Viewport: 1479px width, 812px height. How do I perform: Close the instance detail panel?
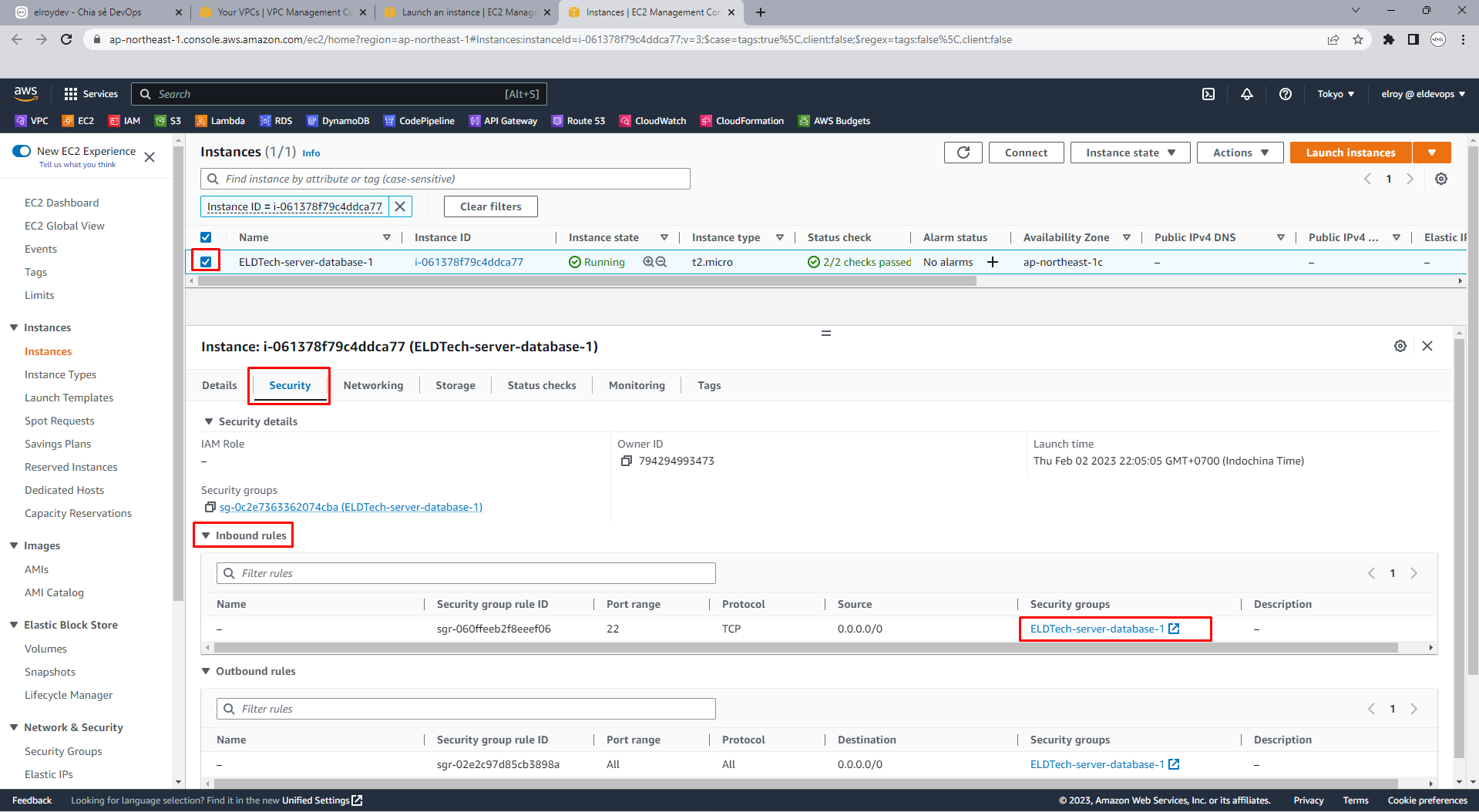point(1427,346)
